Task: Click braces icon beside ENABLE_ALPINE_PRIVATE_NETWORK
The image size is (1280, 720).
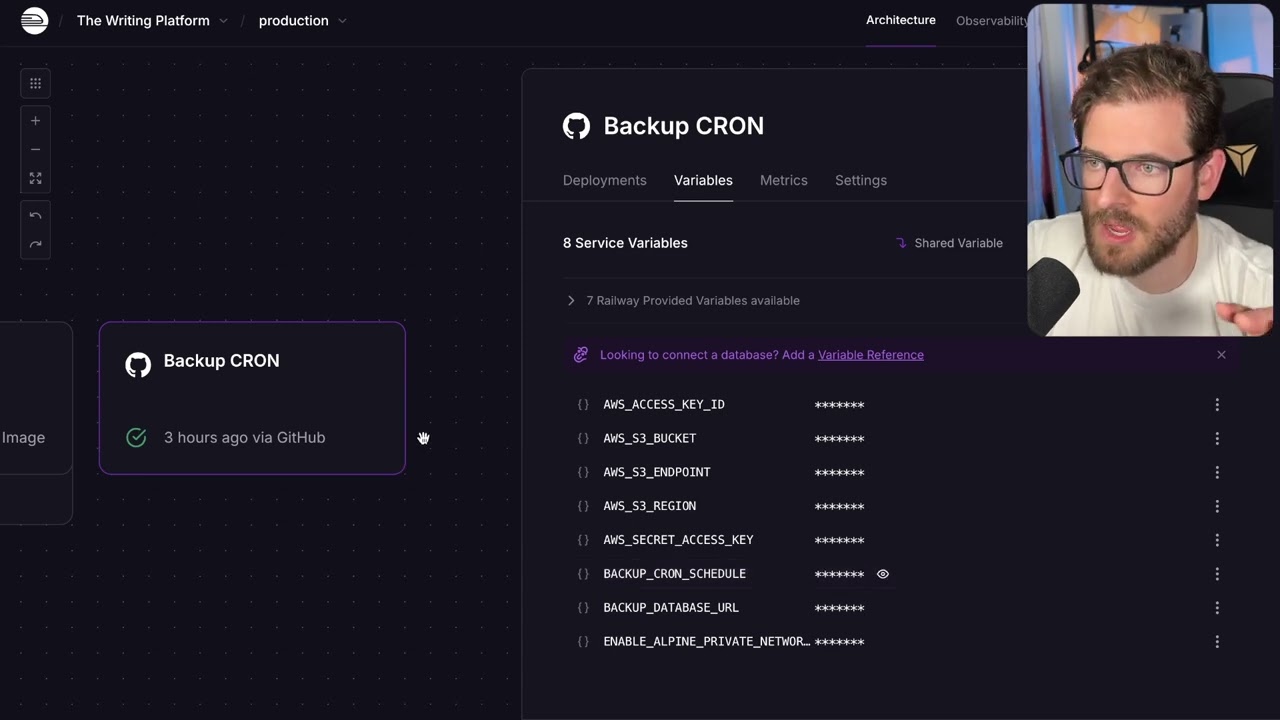Action: (583, 642)
